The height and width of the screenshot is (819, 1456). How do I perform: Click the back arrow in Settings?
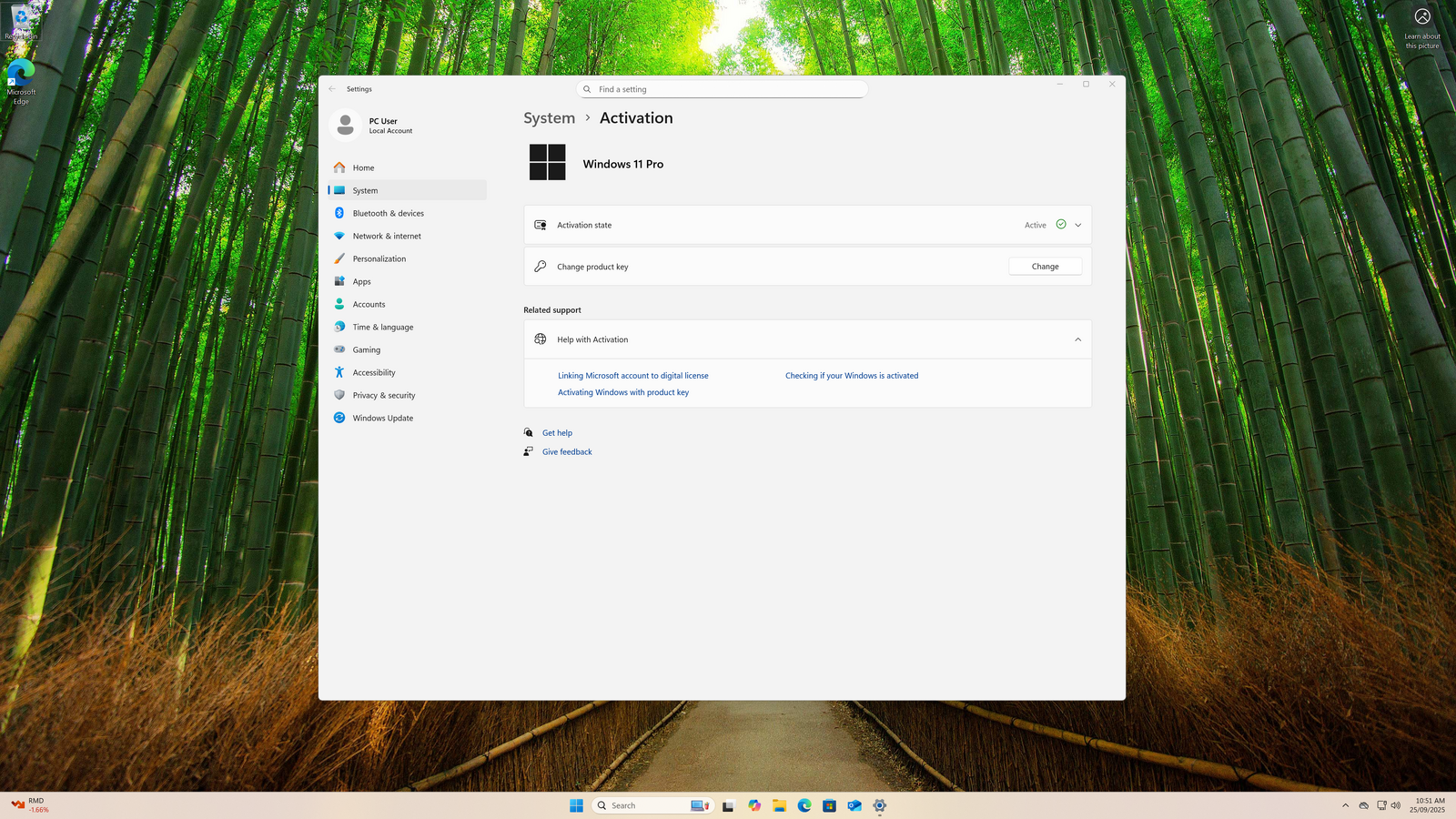pos(332,89)
